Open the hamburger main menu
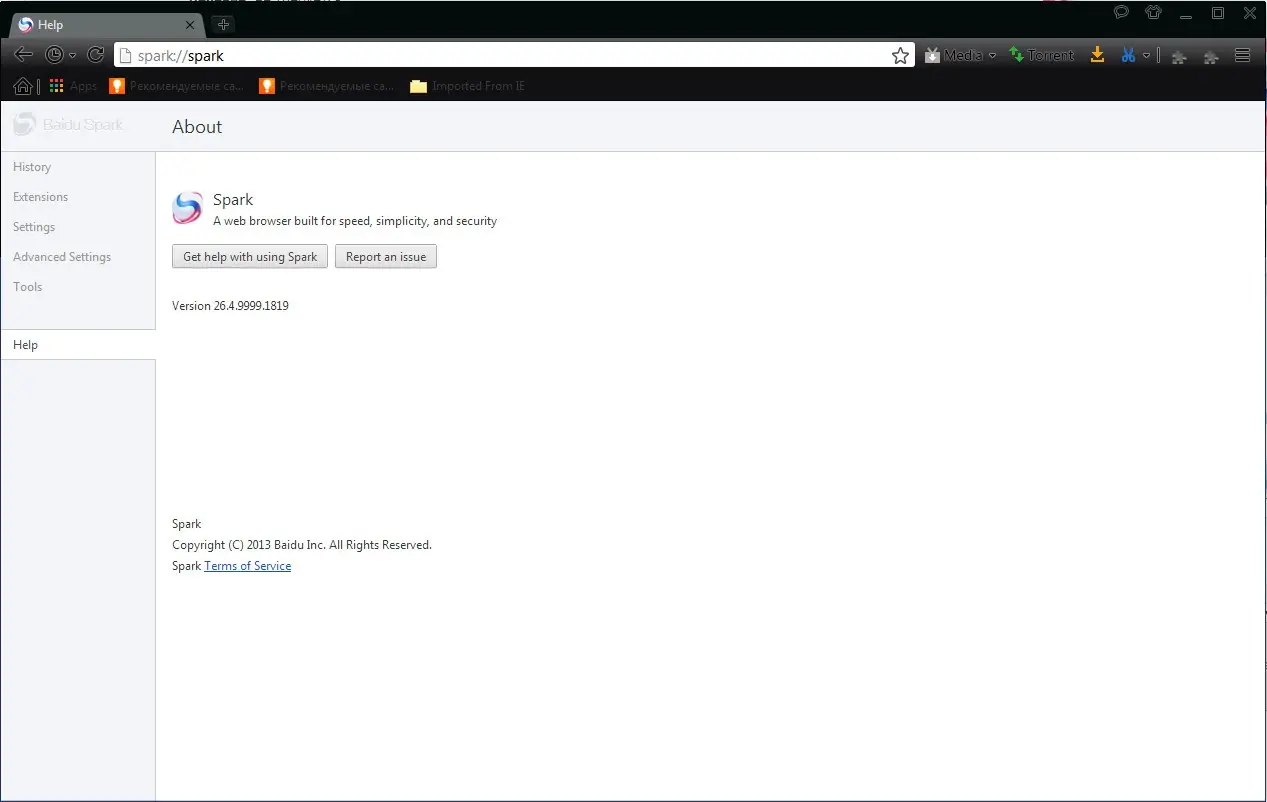1267x802 pixels. pyautogui.click(x=1243, y=56)
